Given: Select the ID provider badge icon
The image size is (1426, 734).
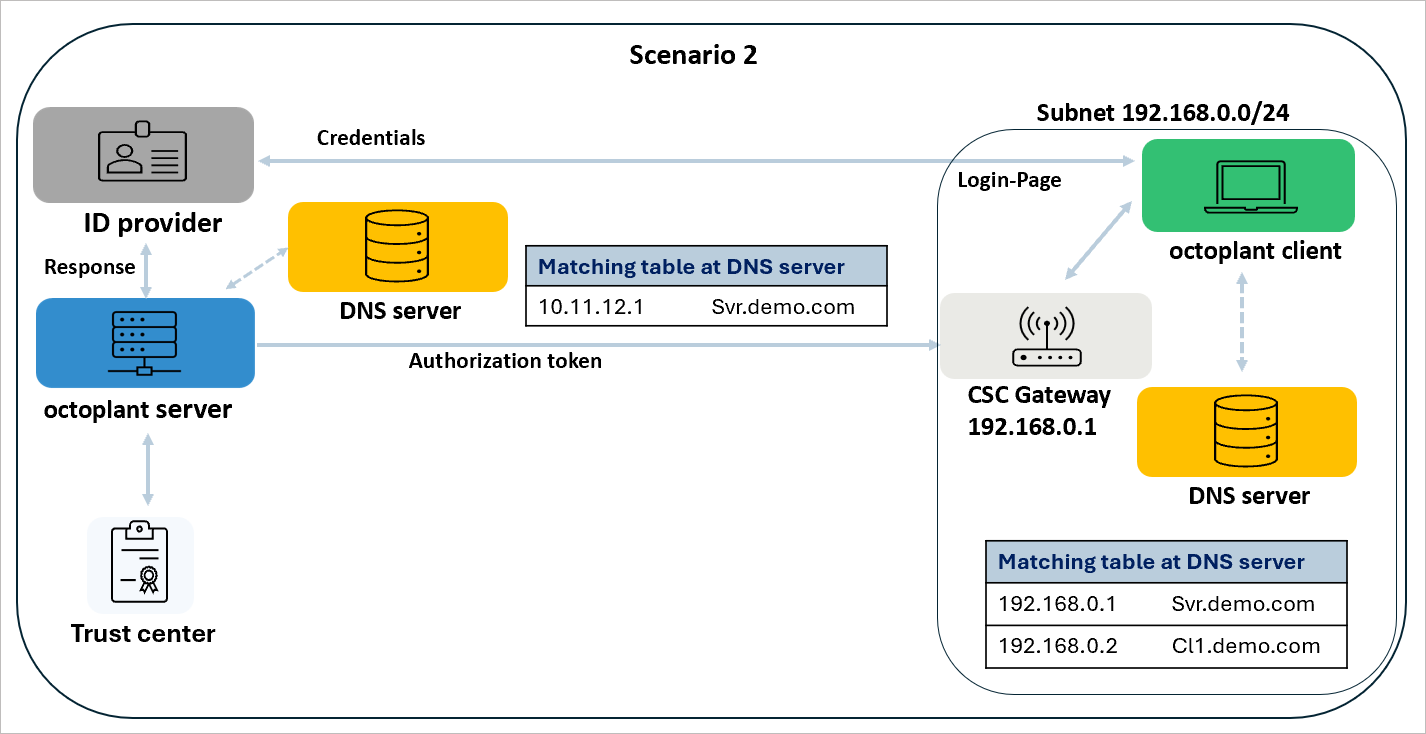Looking at the screenshot, I should (143, 155).
